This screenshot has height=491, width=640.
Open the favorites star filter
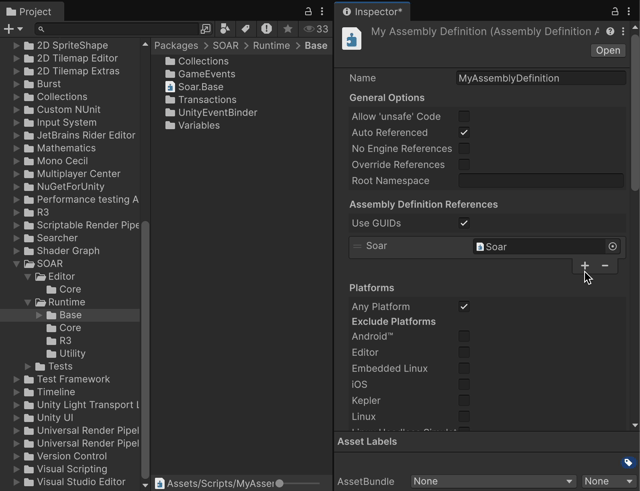pos(287,29)
